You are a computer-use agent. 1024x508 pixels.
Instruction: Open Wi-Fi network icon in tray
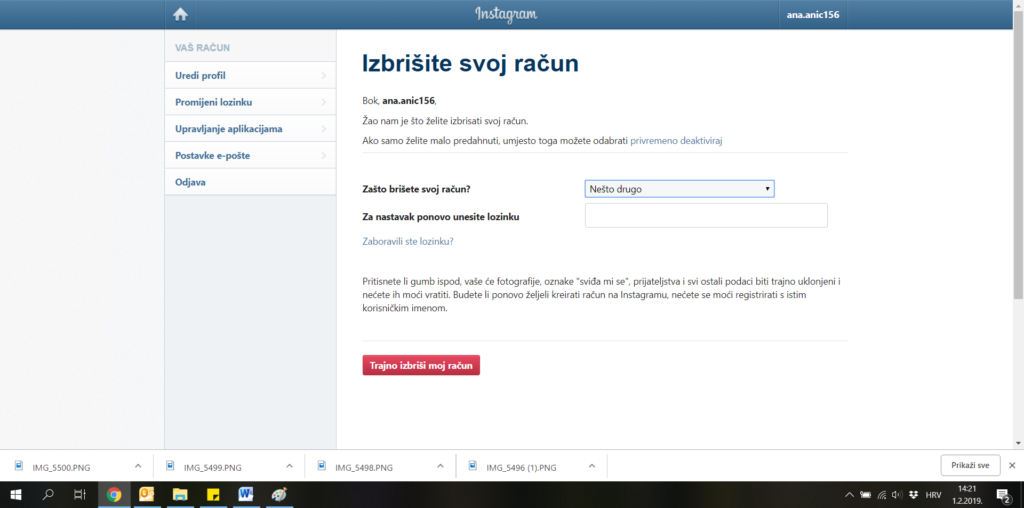point(882,494)
